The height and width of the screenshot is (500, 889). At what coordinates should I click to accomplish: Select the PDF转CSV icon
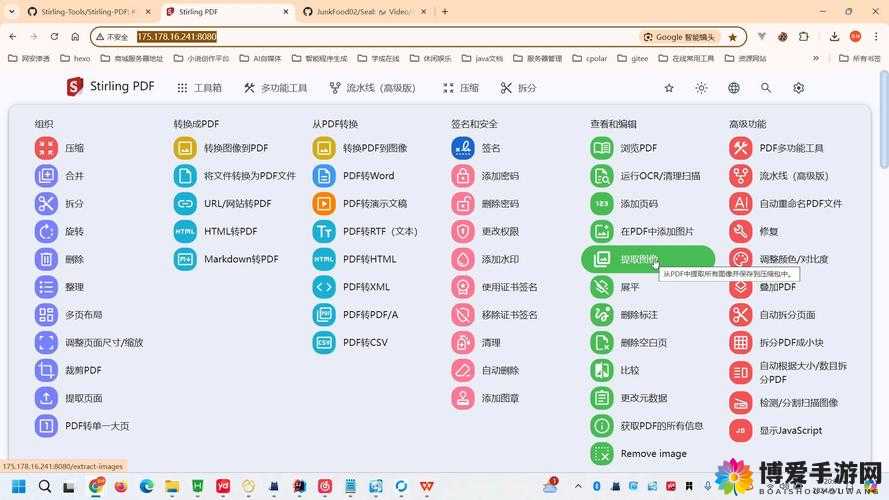coord(324,342)
